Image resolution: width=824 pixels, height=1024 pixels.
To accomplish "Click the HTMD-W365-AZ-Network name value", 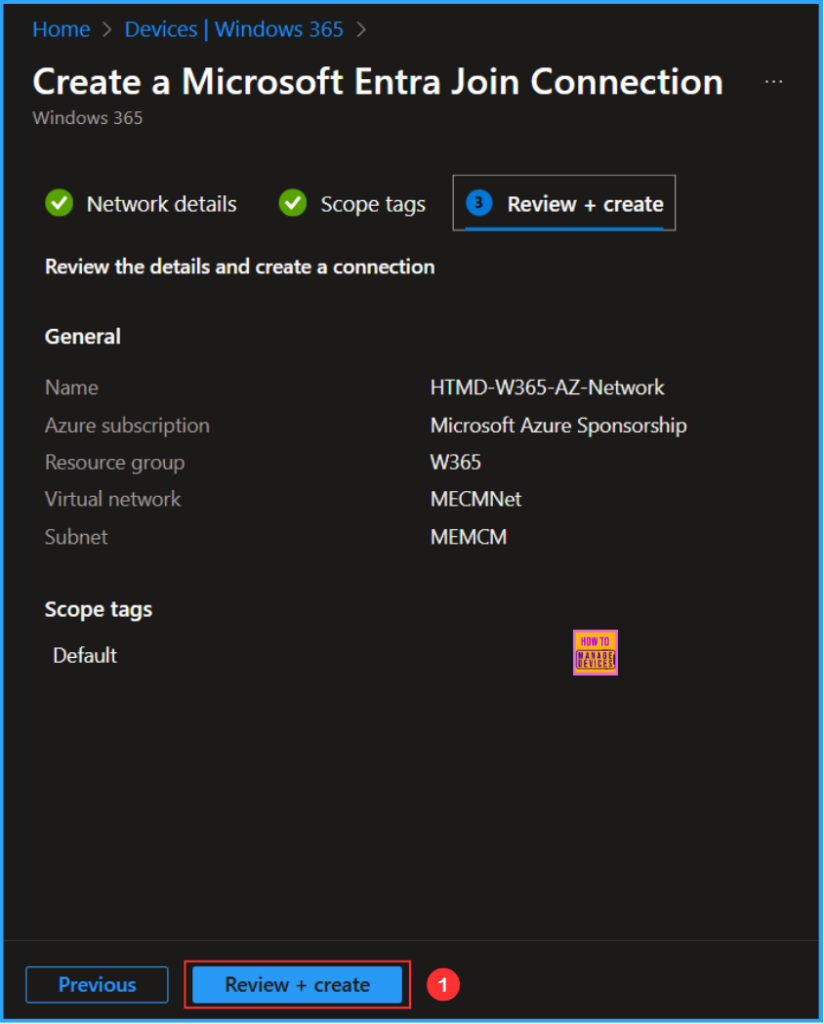I will 547,387.
